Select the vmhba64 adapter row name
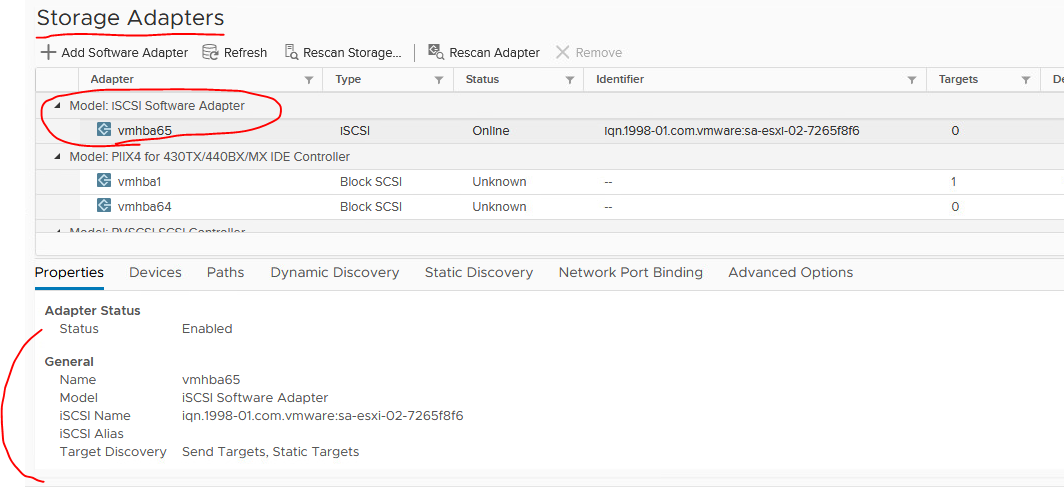The width and height of the screenshot is (1064, 487). click(145, 206)
